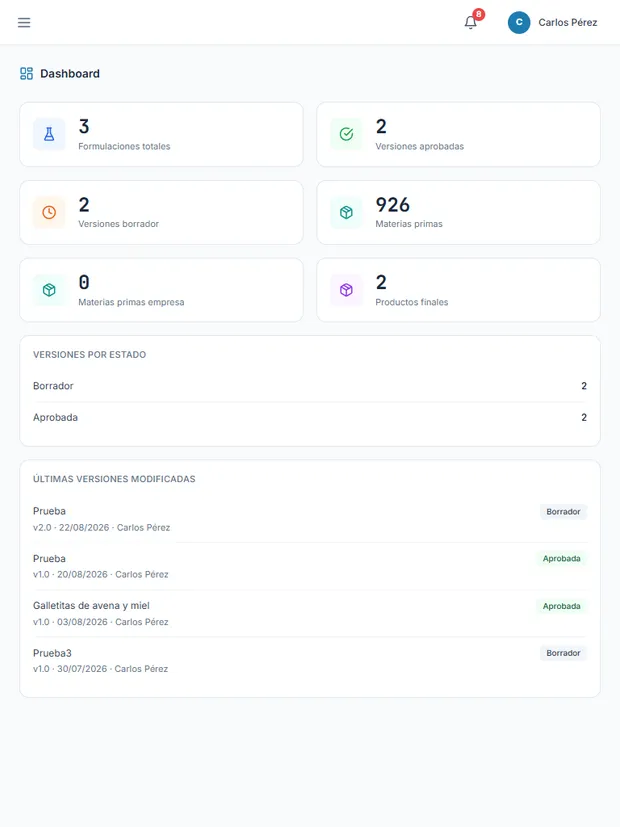Click the Borrador badge on Prueba v2.0

[x=563, y=512]
